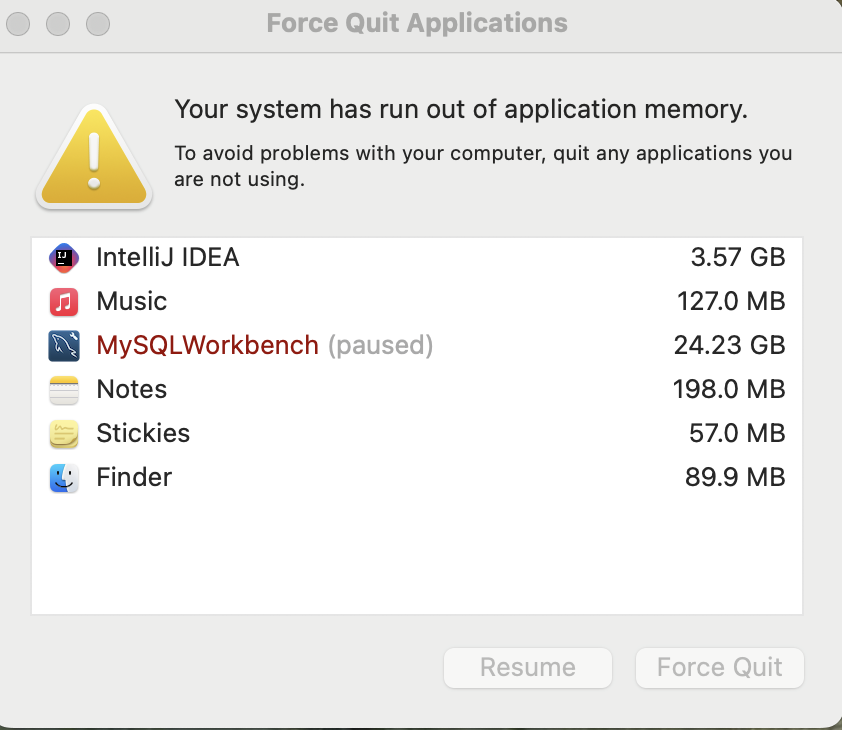Click the yellow warning triangle icon
The width and height of the screenshot is (842, 730).
pos(94,157)
